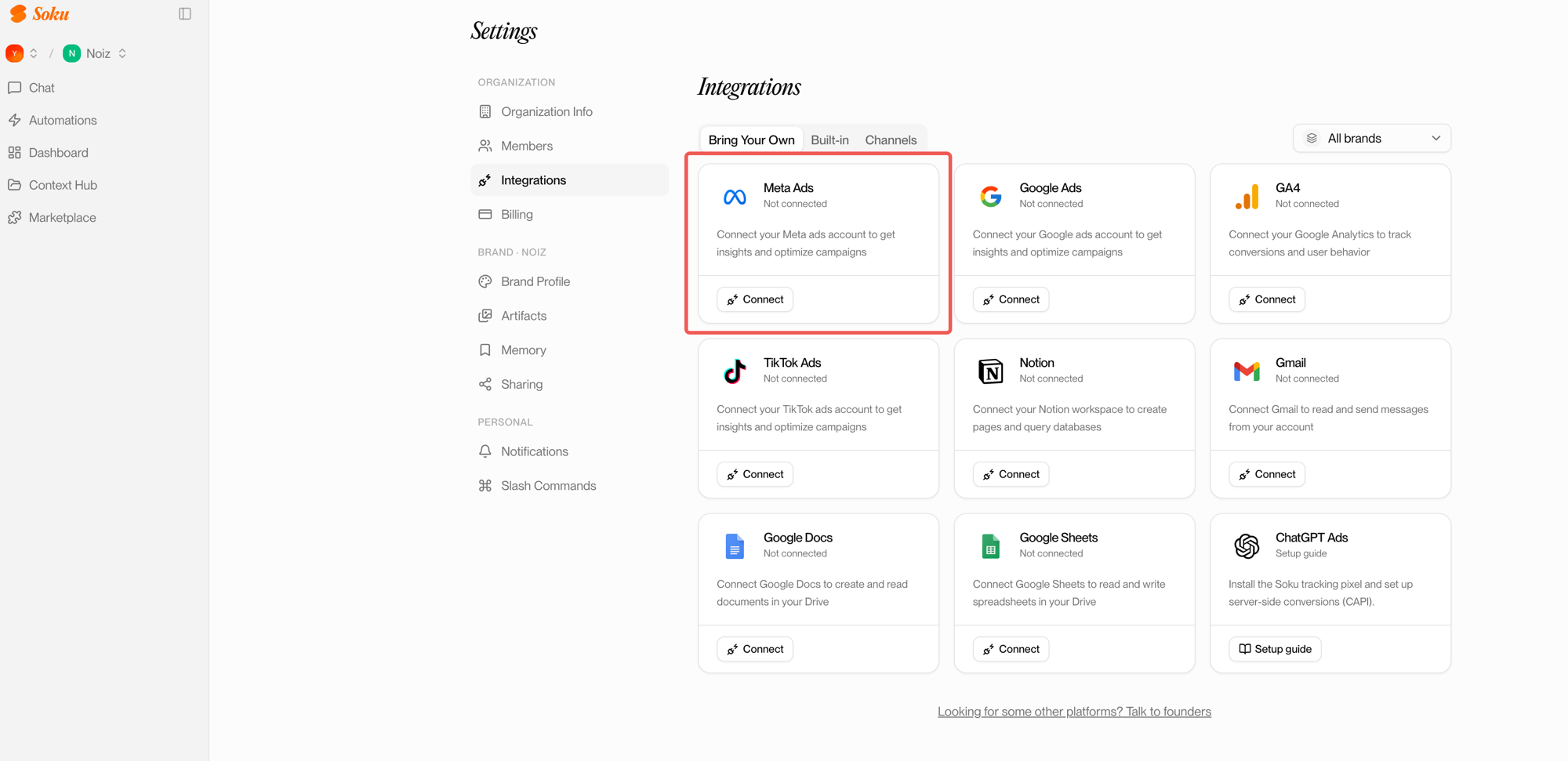Screen dimensions: 1568x761
Task: Connect the Meta Ads integration
Action: pyautogui.click(x=755, y=299)
